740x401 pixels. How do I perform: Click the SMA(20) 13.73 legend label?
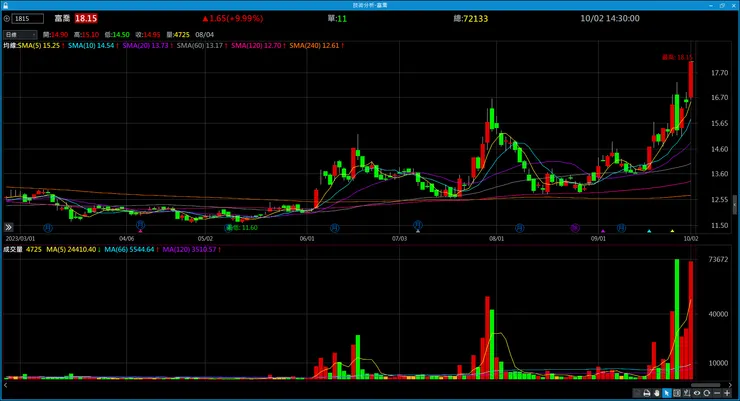[x=146, y=46]
